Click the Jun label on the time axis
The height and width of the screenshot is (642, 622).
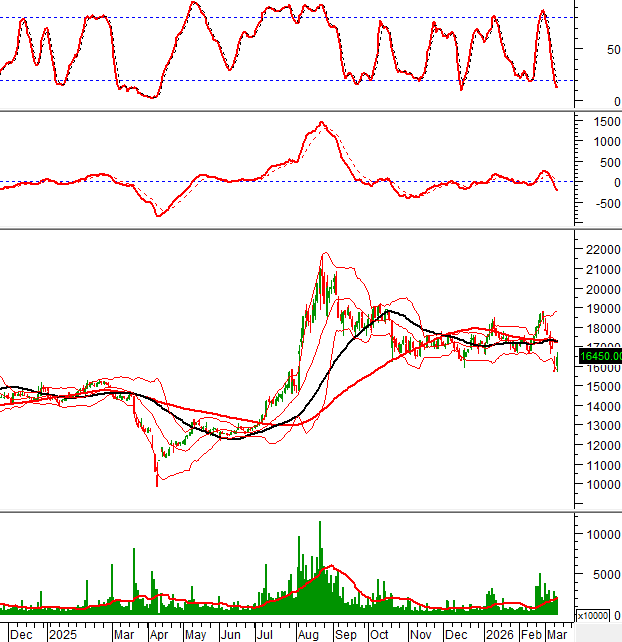[230, 634]
